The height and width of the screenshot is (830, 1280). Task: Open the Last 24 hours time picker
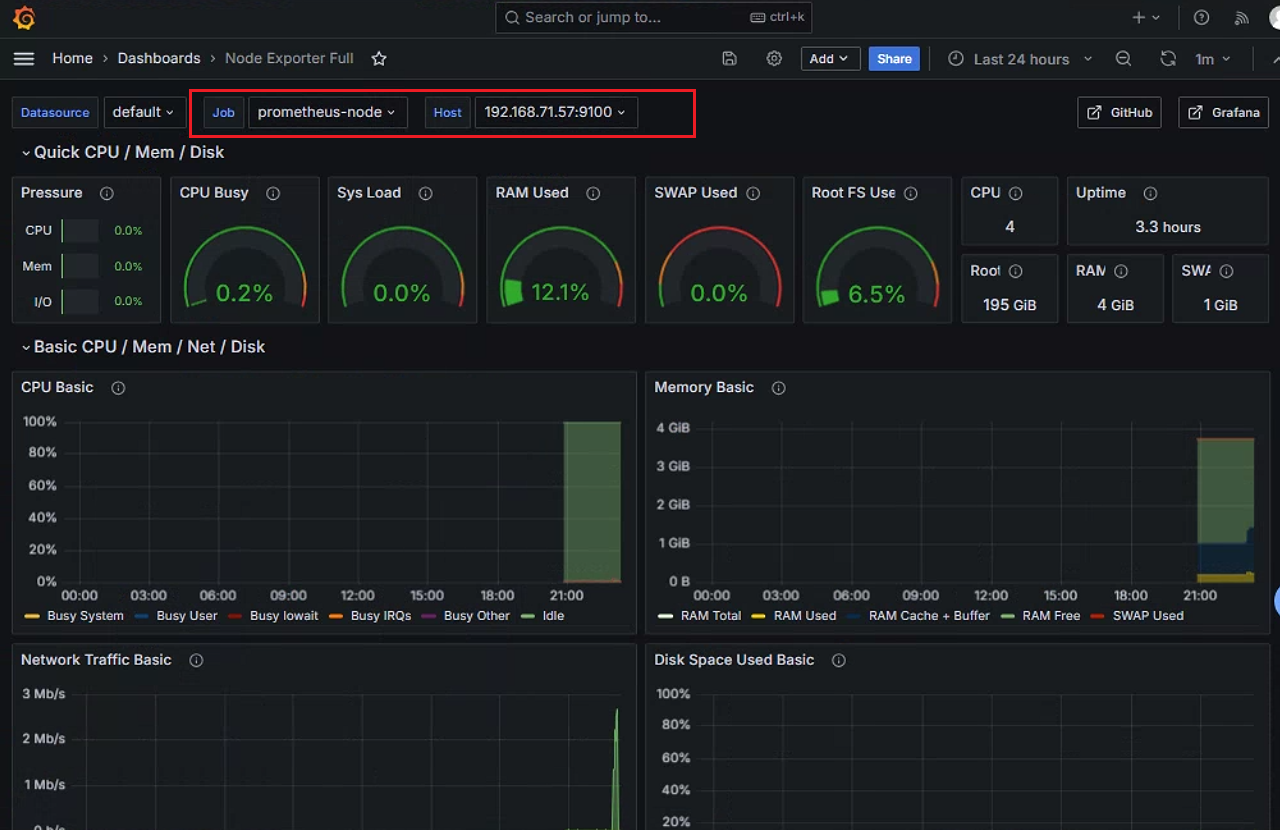click(1020, 59)
